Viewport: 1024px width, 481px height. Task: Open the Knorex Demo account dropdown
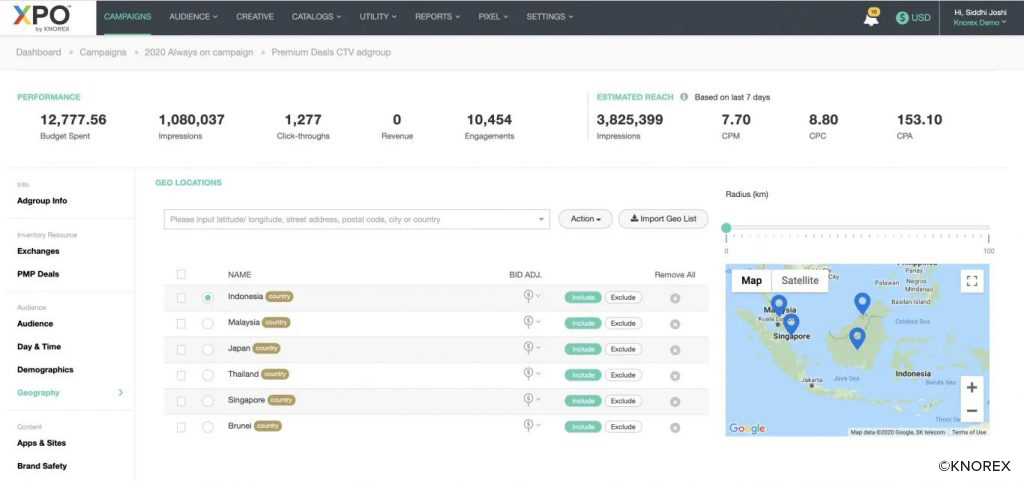click(x=980, y=22)
